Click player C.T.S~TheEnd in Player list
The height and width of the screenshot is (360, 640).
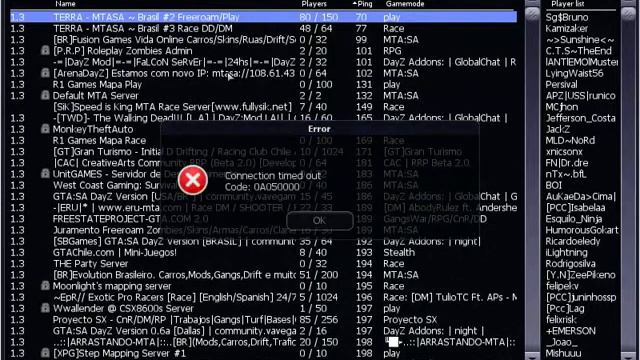point(579,51)
